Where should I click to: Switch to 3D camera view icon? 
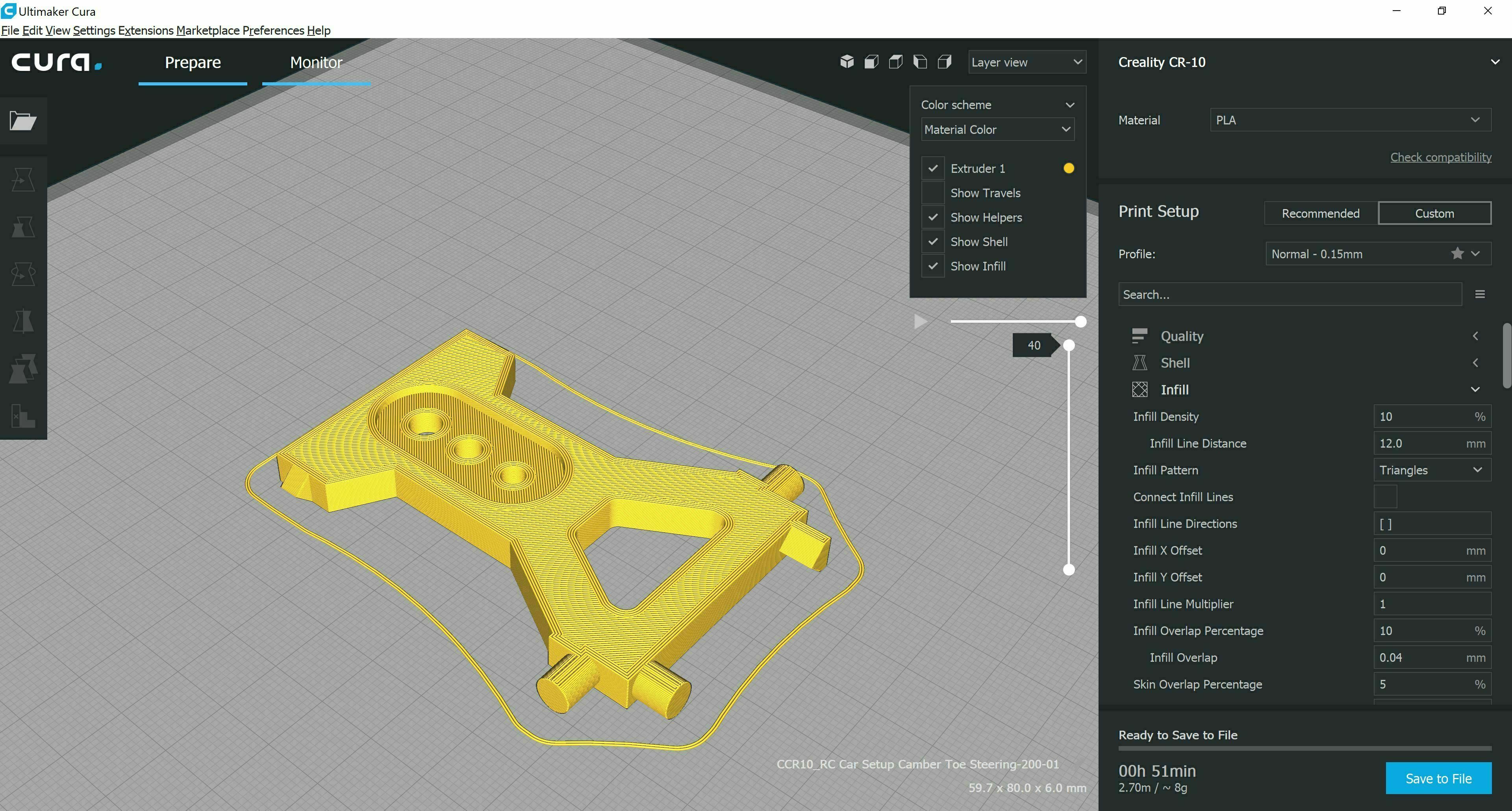(847, 62)
